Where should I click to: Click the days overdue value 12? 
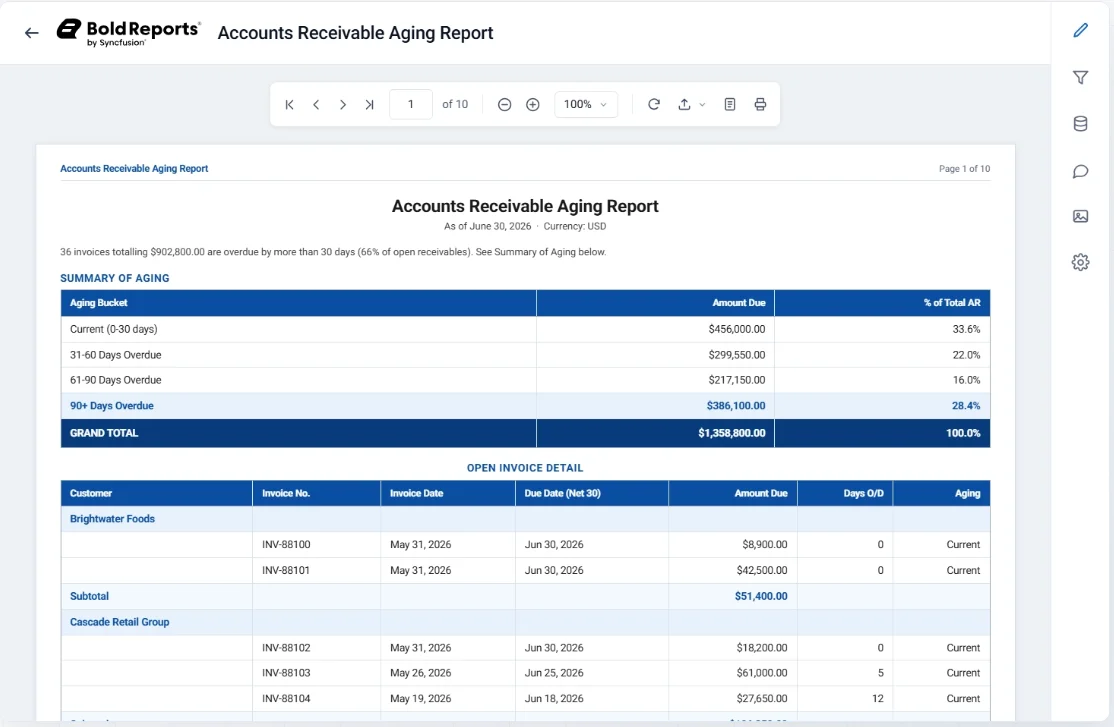tap(878, 699)
